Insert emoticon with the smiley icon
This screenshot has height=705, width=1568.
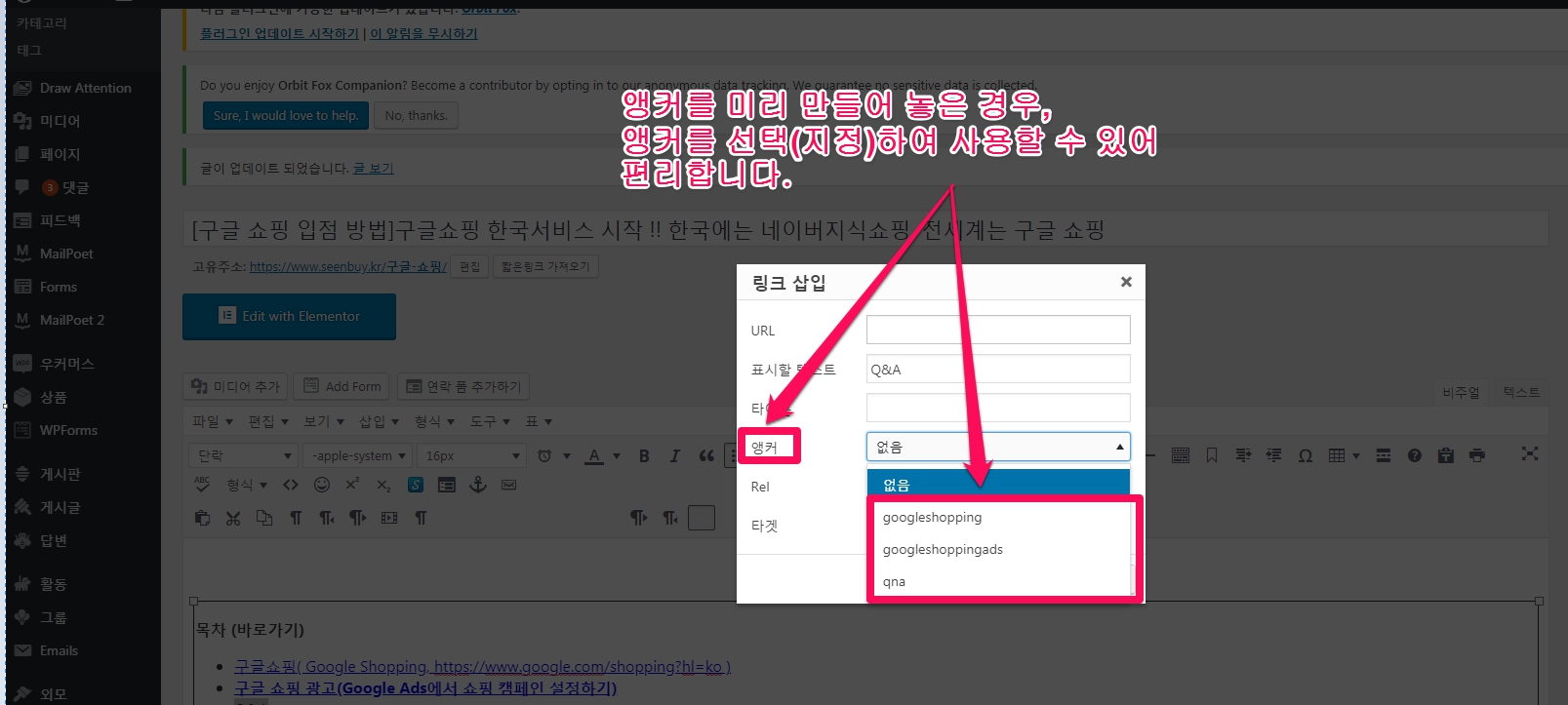coord(322,485)
